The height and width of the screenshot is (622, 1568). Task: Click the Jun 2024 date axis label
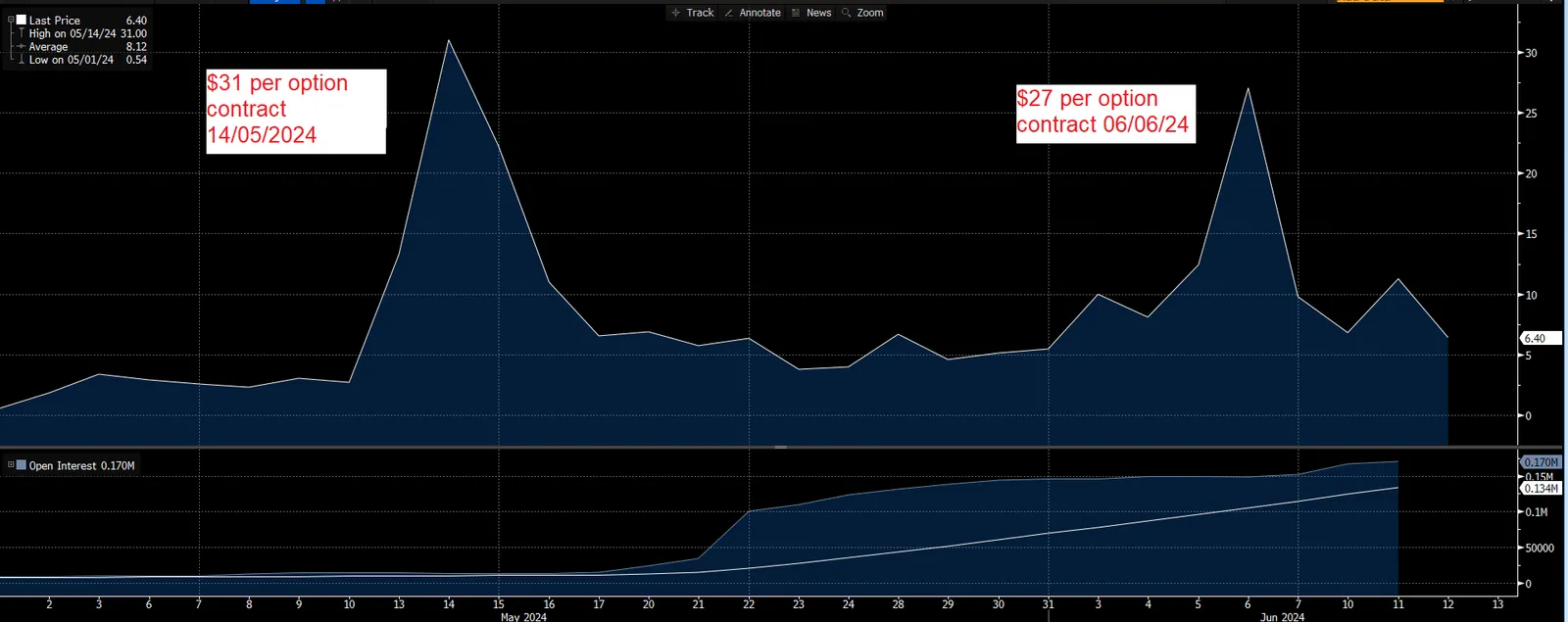pos(1282,617)
